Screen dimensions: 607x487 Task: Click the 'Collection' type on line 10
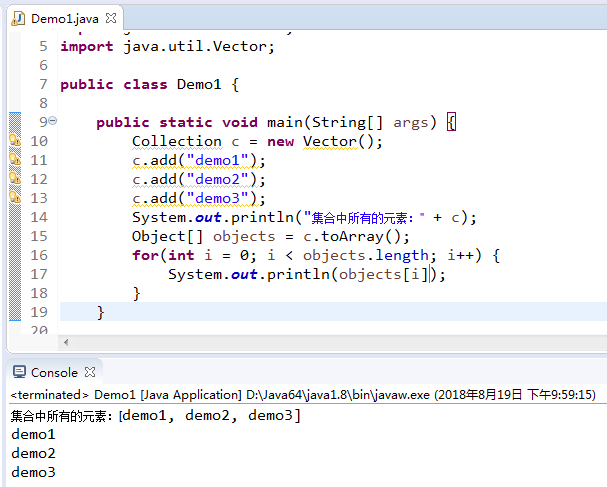pos(177,141)
